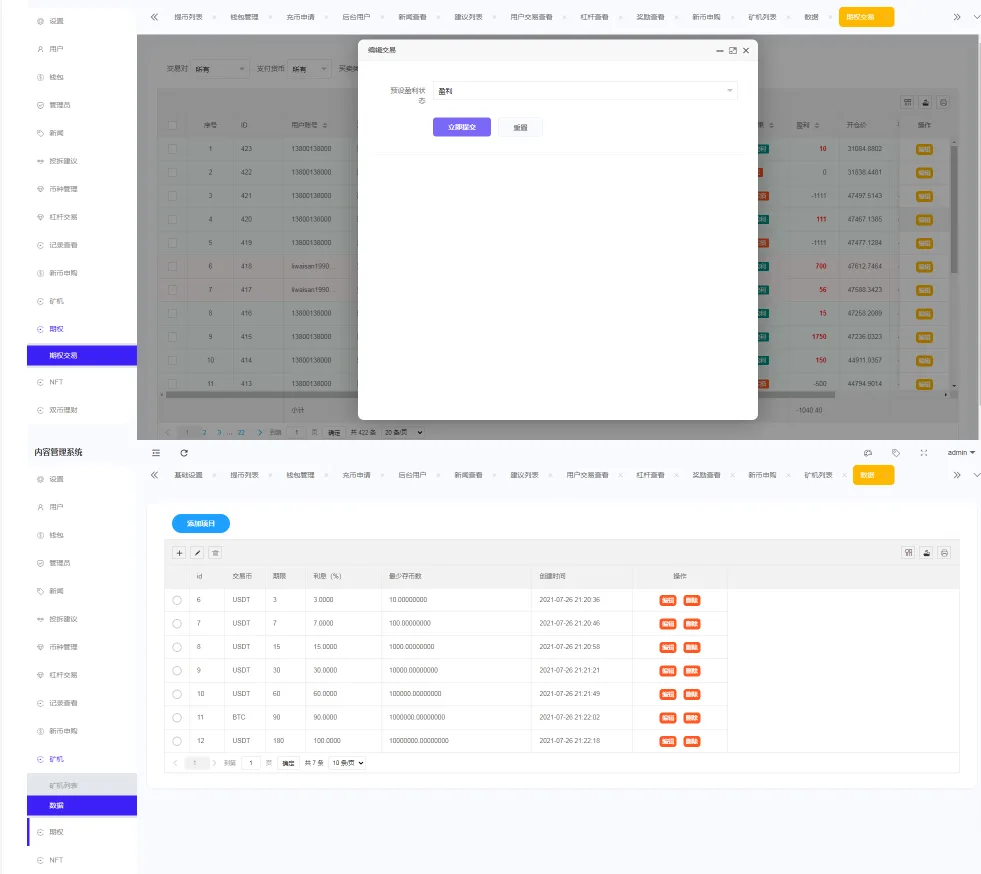Image resolution: width=981 pixels, height=874 pixels.
Task: Select the orange 数据 tab
Action: click(873, 476)
